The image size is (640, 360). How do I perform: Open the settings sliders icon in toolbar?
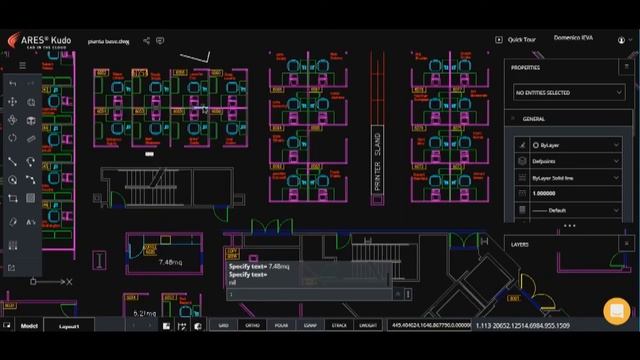(13, 245)
